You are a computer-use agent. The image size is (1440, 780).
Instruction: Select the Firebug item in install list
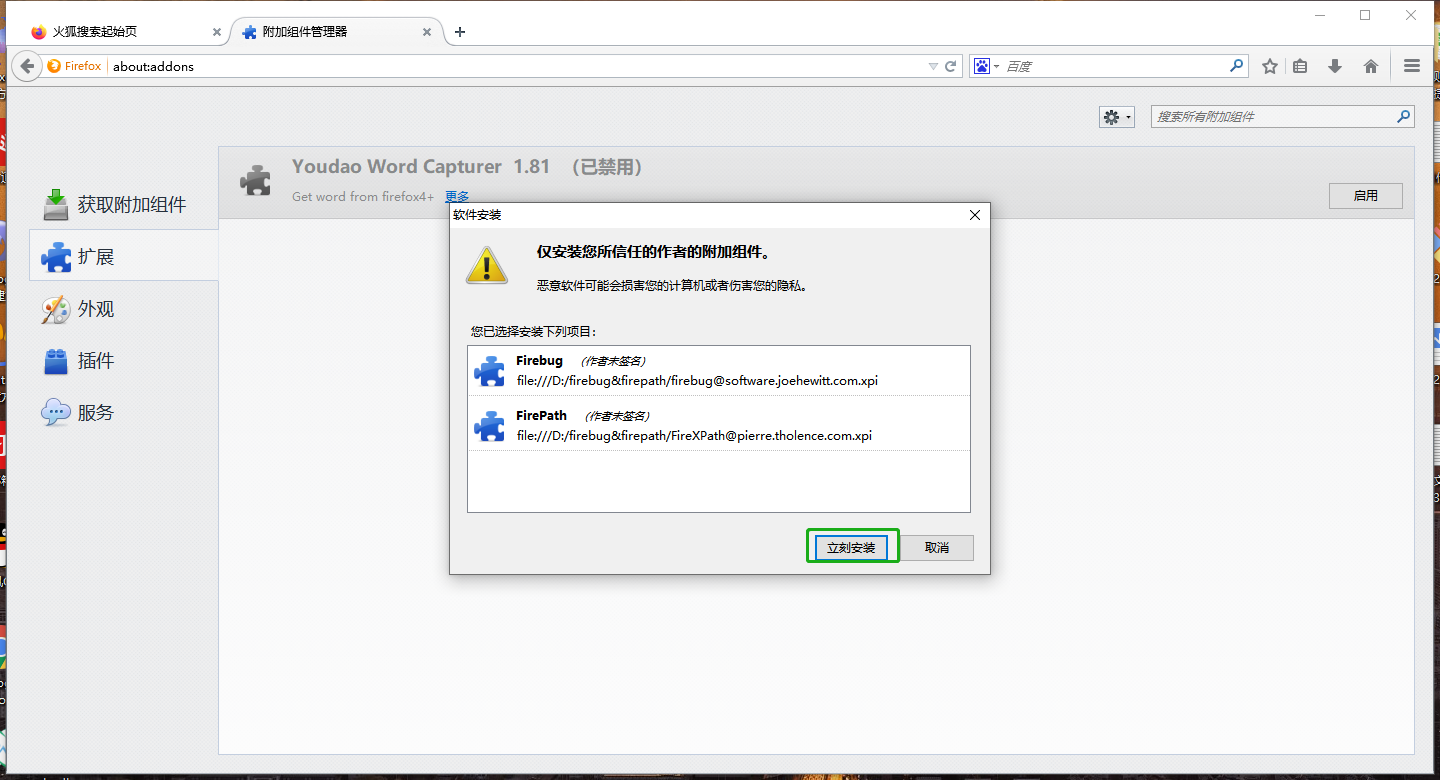(718, 370)
